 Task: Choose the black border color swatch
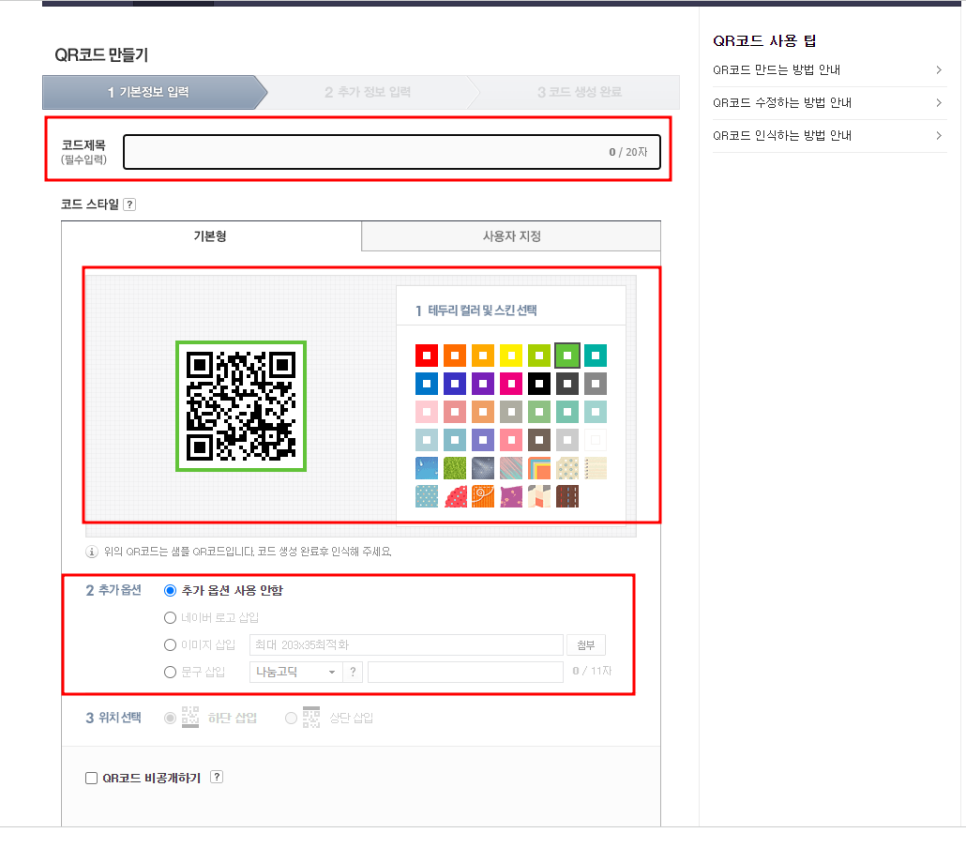(539, 384)
